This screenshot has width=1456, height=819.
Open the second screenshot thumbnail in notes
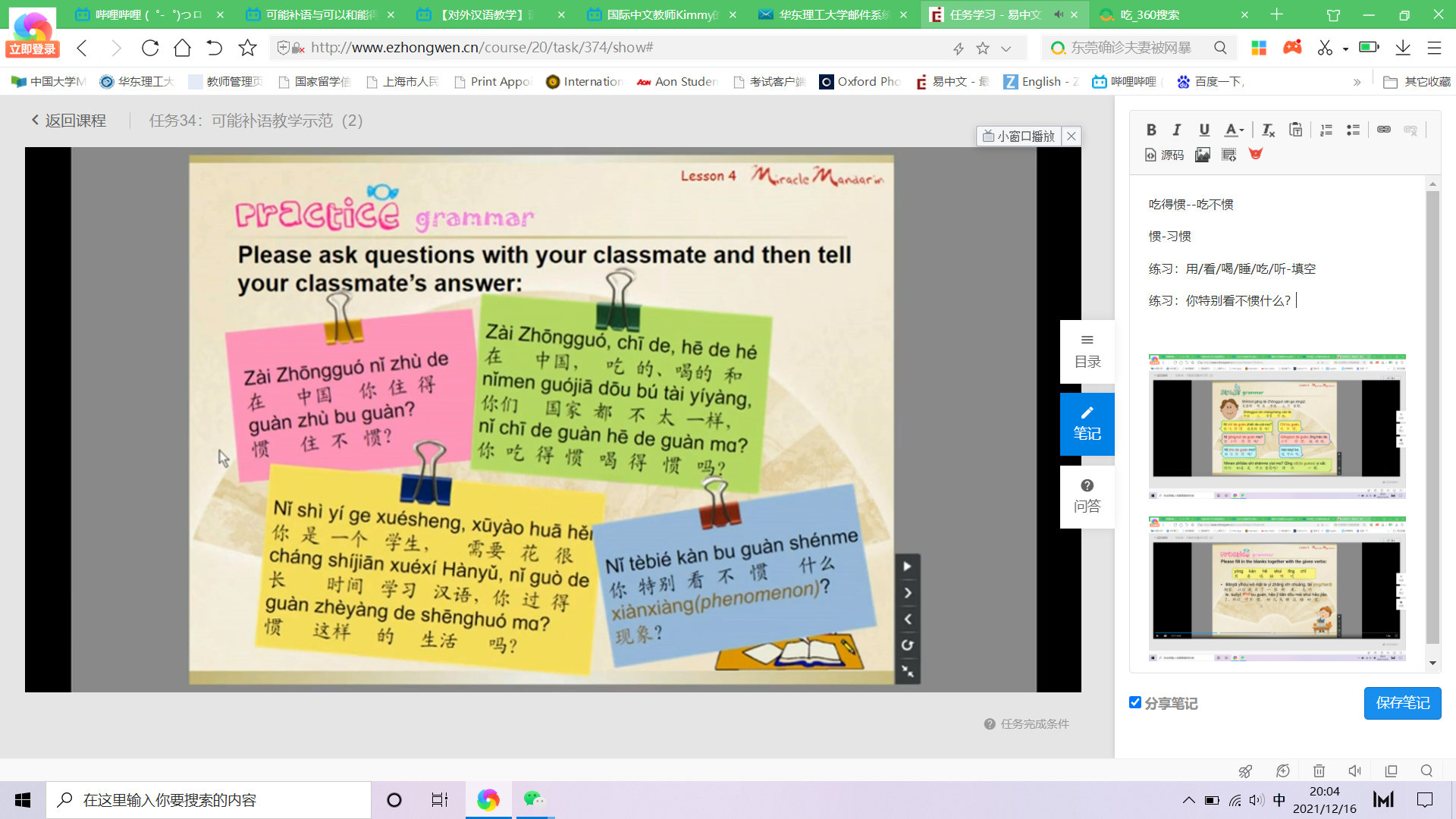[x=1277, y=589]
